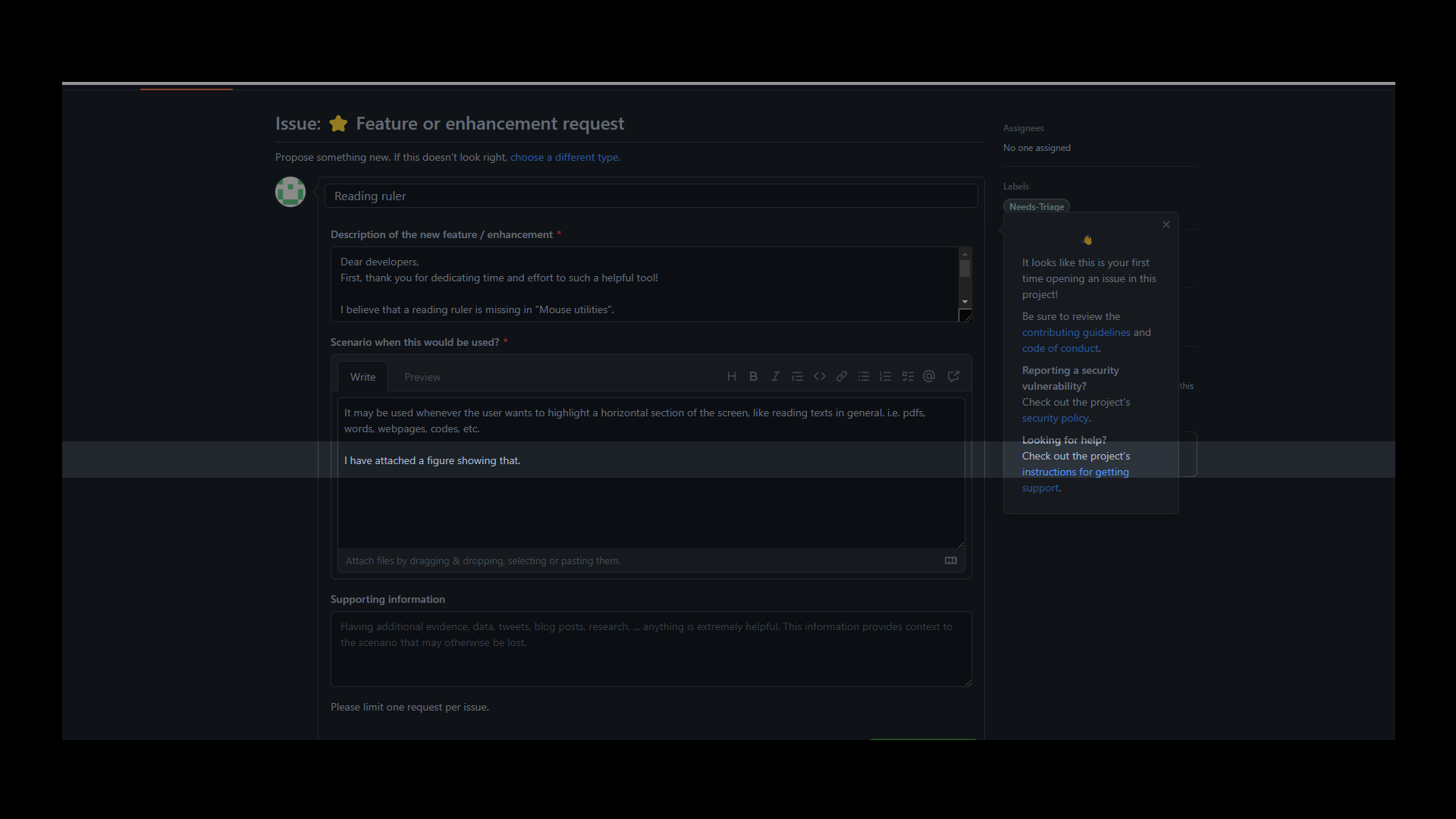Click the description textarea scrollbar down arrow
This screenshot has width=1456, height=819.
(965, 302)
